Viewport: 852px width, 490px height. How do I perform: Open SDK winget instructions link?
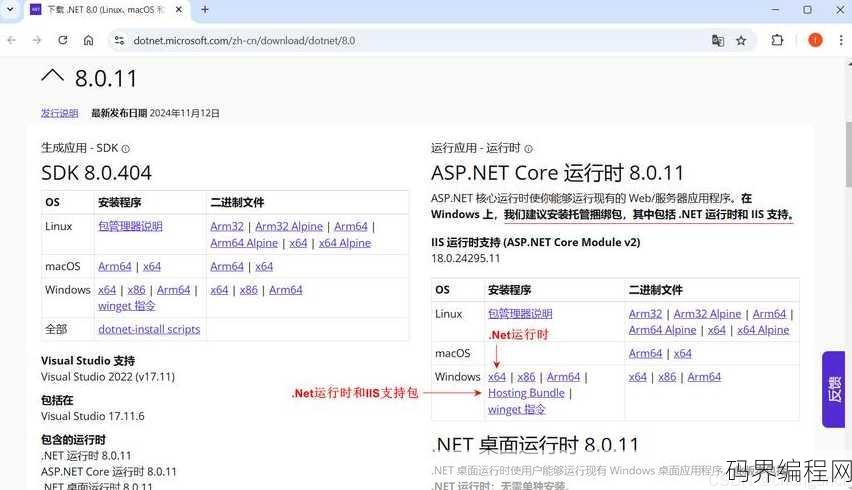point(127,306)
